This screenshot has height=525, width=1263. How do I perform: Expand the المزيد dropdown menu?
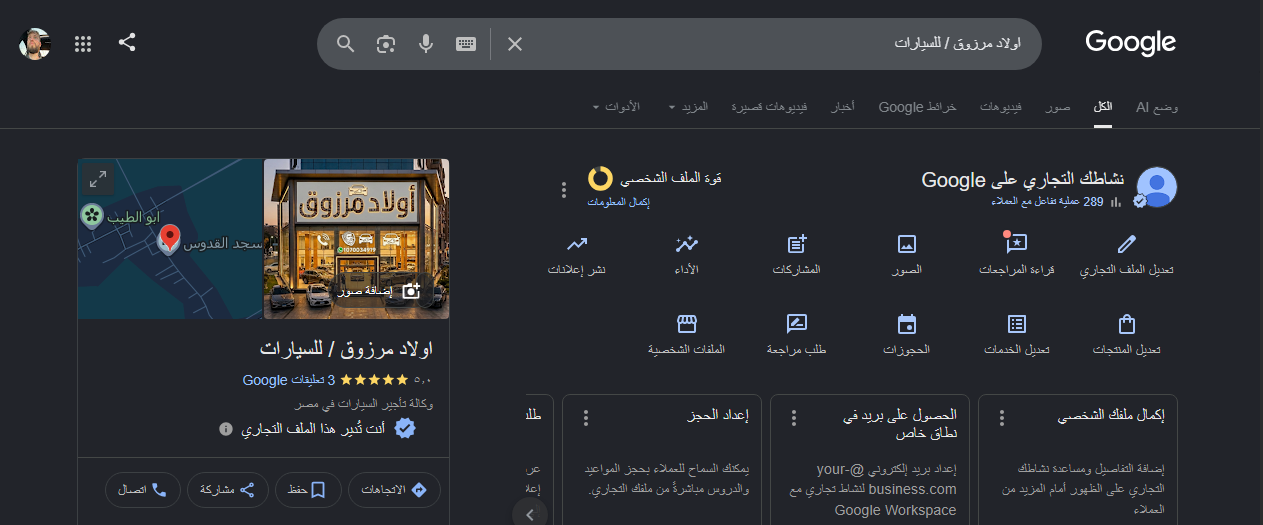(688, 106)
